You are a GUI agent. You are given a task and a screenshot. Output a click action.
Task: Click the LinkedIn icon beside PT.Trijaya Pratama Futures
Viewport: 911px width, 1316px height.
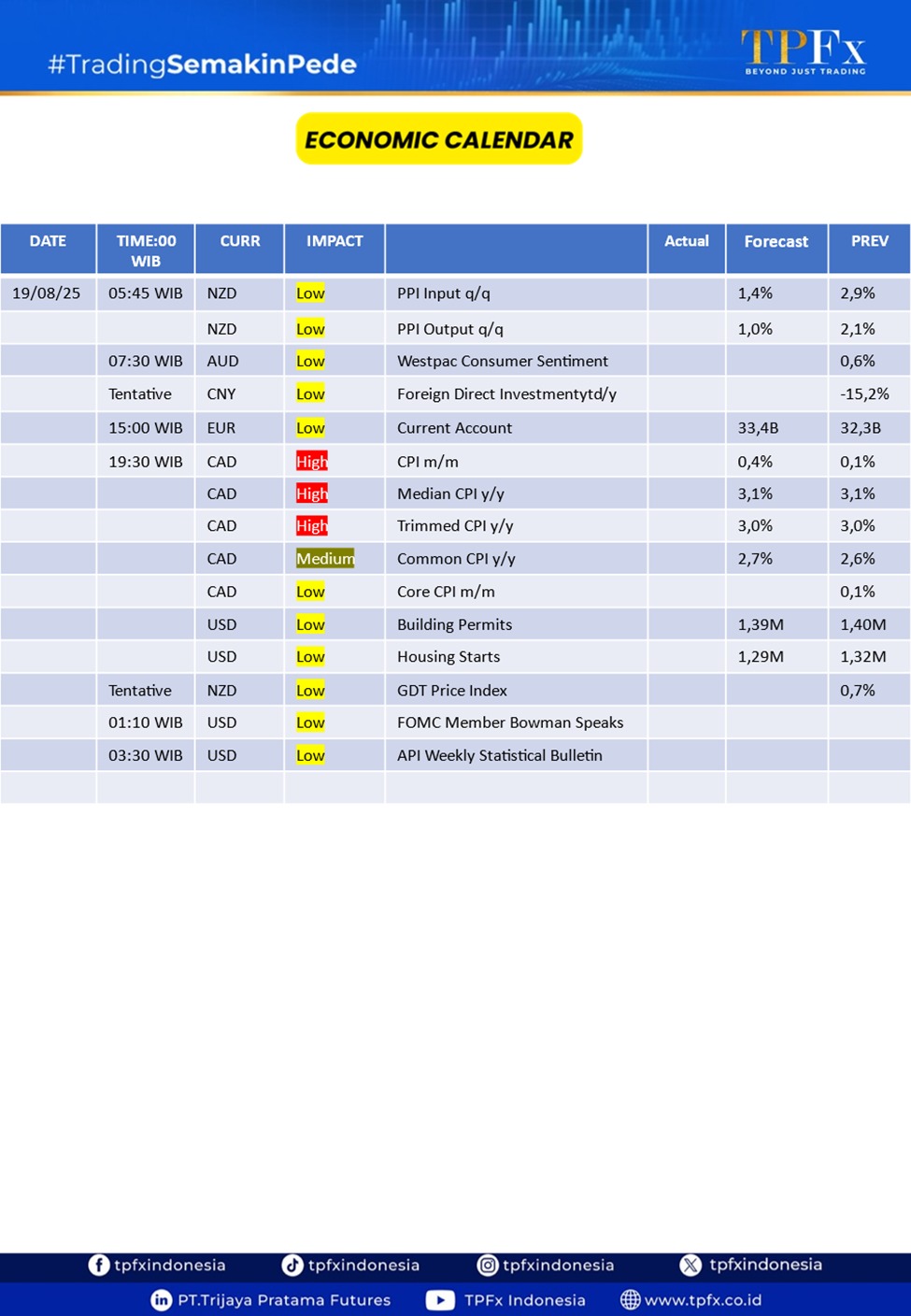coord(162,1300)
